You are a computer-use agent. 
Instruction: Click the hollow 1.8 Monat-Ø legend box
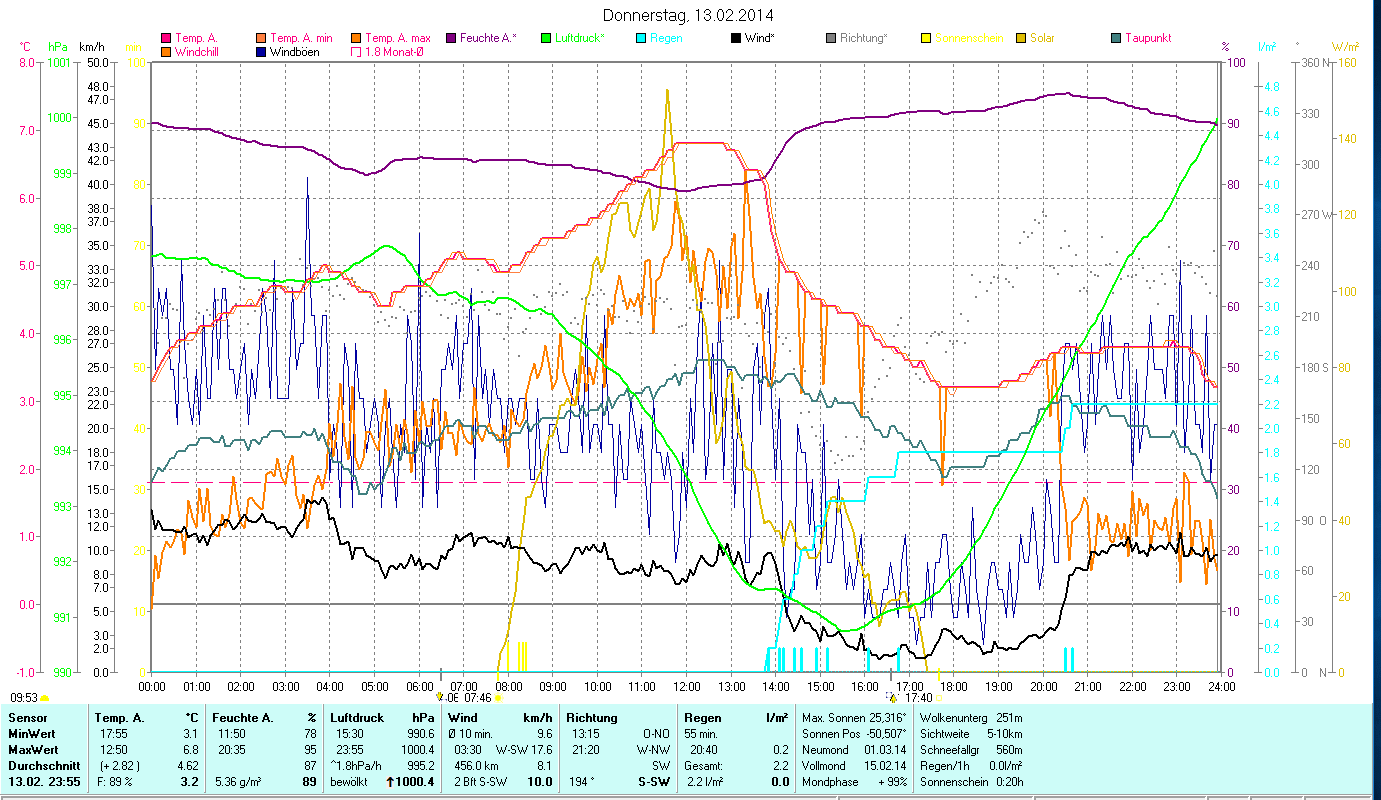[357, 52]
